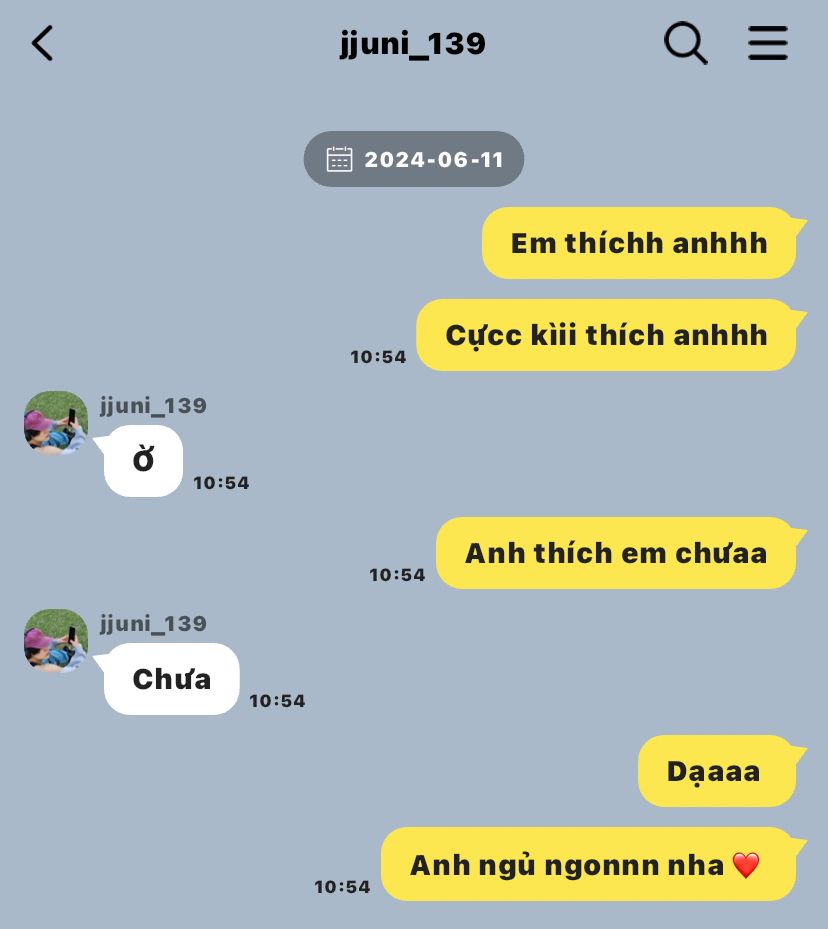Tap the back arrow icon

tap(42, 43)
